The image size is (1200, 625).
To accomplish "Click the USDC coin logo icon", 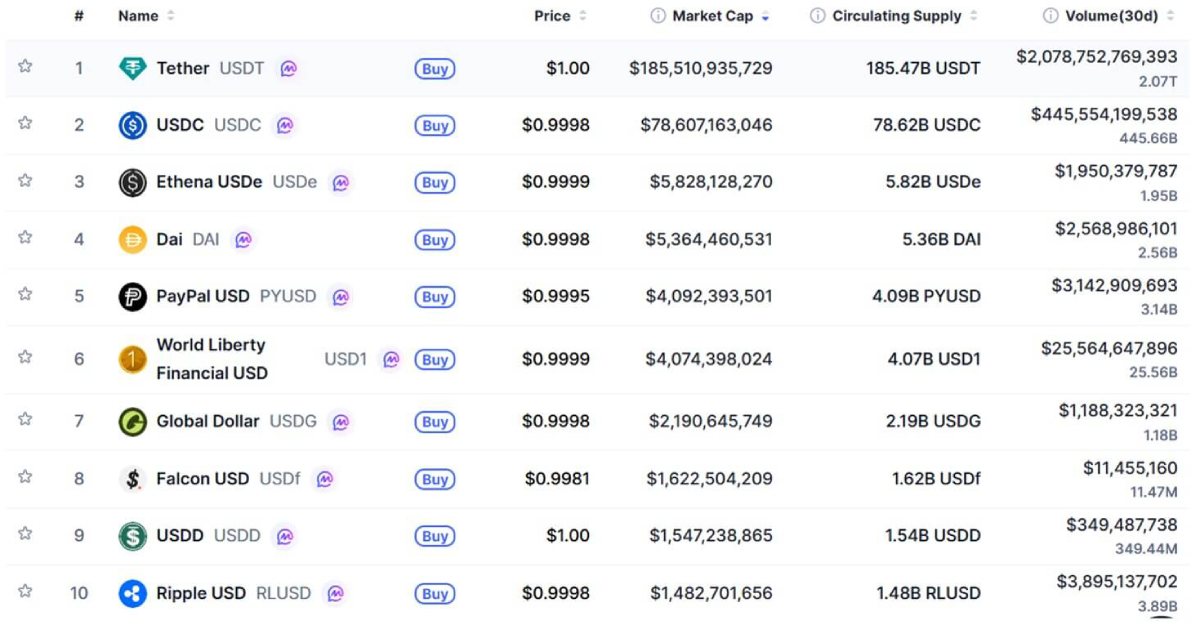I will 132,126.
